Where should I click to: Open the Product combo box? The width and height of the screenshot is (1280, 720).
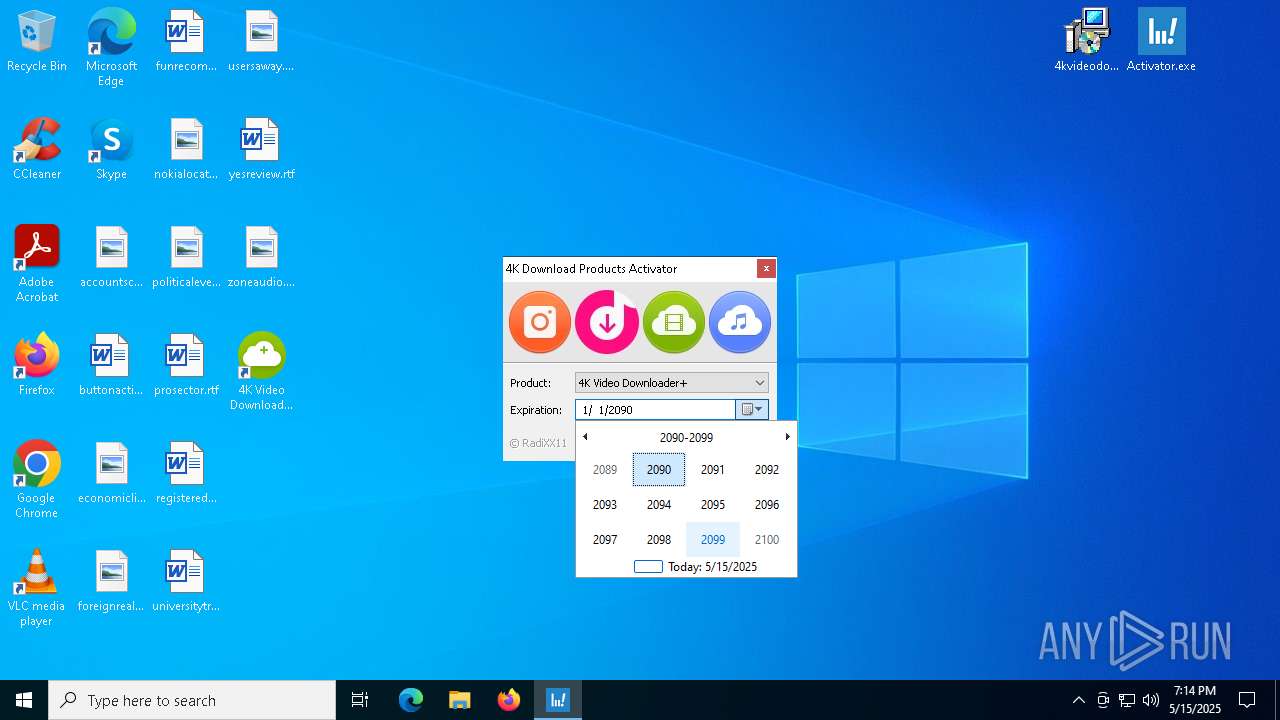(672, 383)
